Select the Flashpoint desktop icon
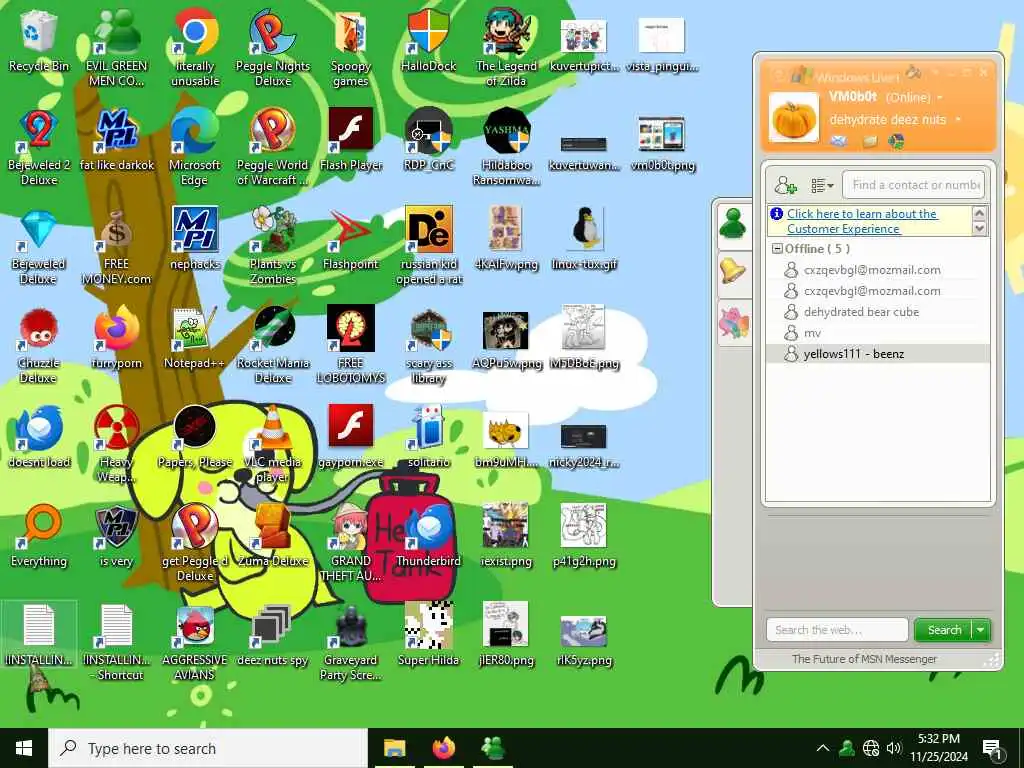This screenshot has width=1024, height=768. pyautogui.click(x=351, y=240)
